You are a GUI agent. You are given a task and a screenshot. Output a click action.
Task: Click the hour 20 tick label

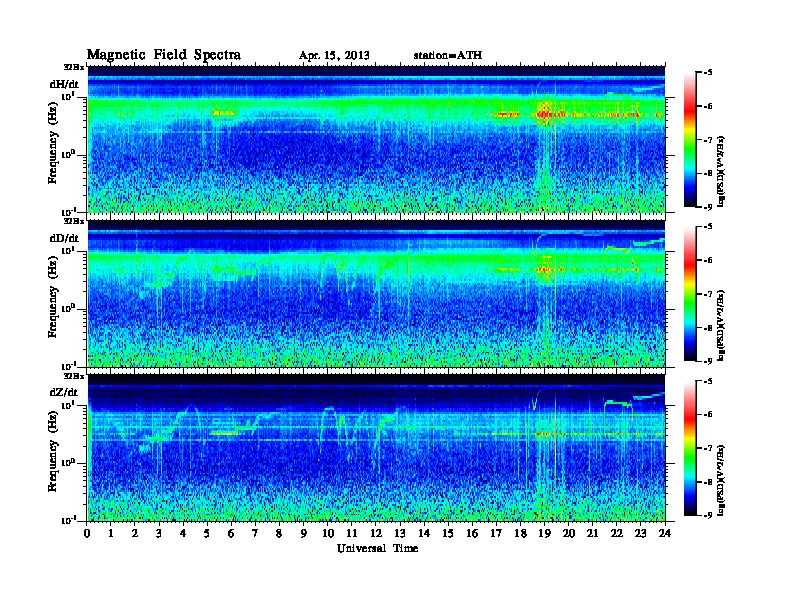pos(569,533)
